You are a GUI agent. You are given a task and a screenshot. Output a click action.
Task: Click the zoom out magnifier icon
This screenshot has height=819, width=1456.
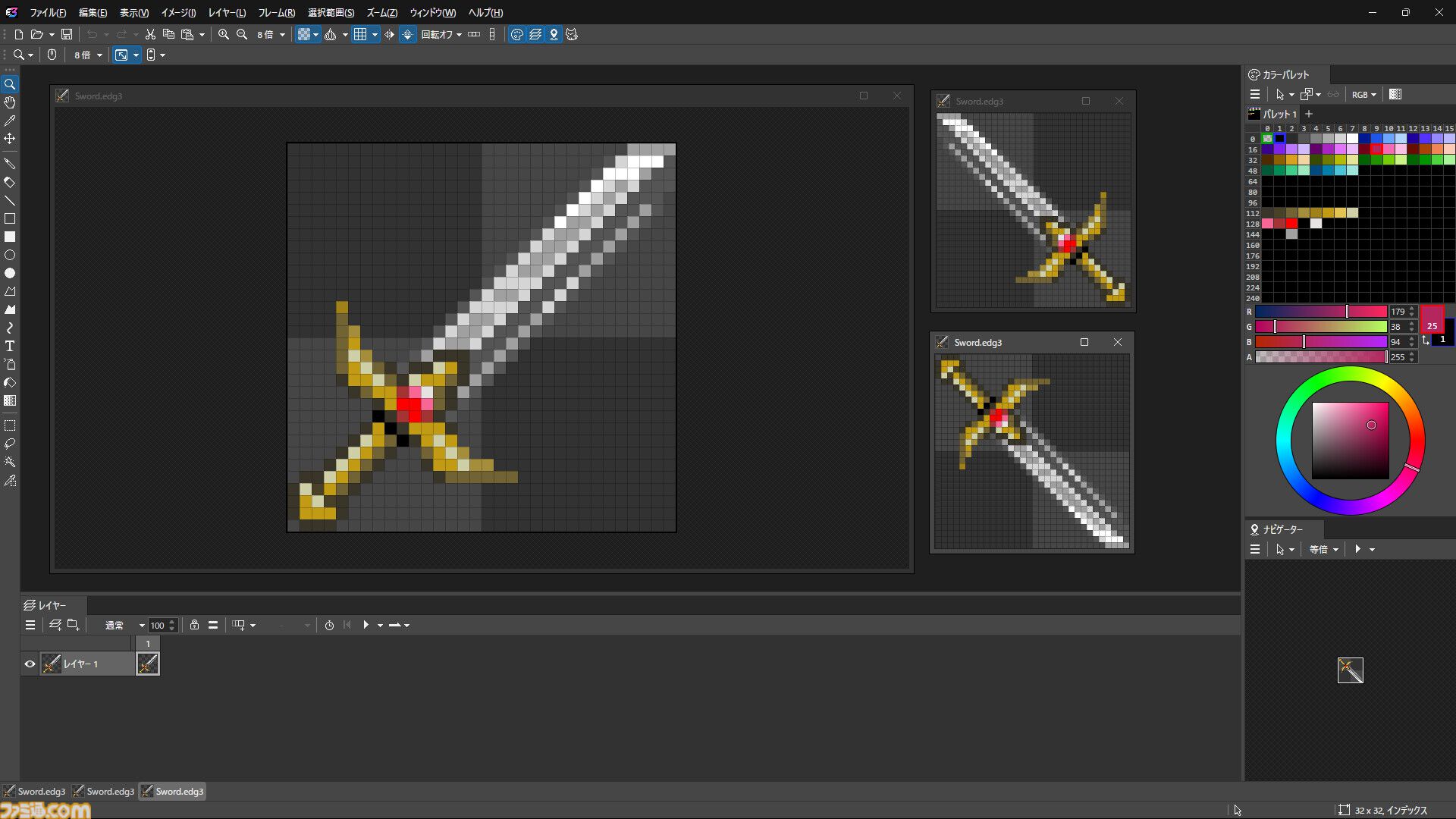(x=242, y=34)
